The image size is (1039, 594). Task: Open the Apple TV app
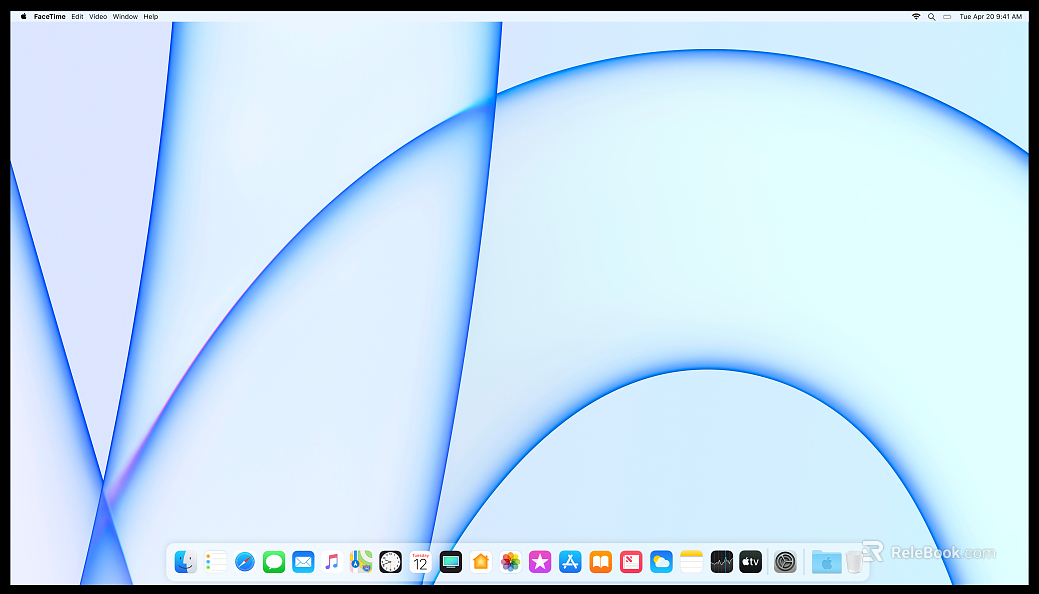click(x=751, y=562)
